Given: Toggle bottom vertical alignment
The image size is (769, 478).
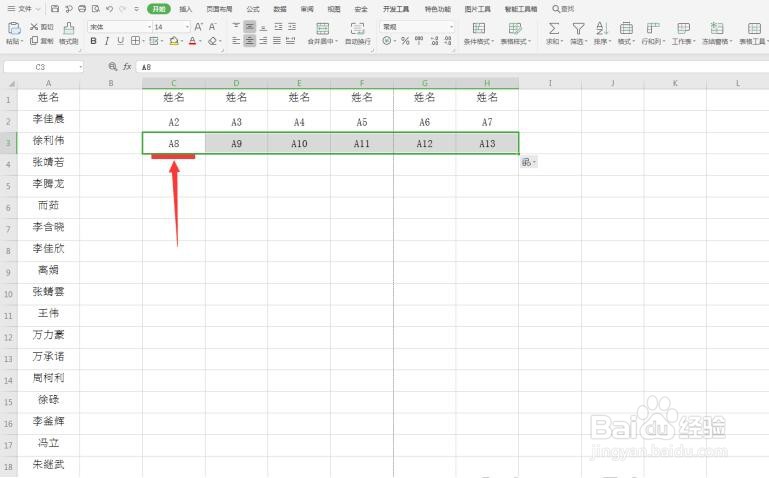Looking at the screenshot, I should pyautogui.click(x=263, y=26).
